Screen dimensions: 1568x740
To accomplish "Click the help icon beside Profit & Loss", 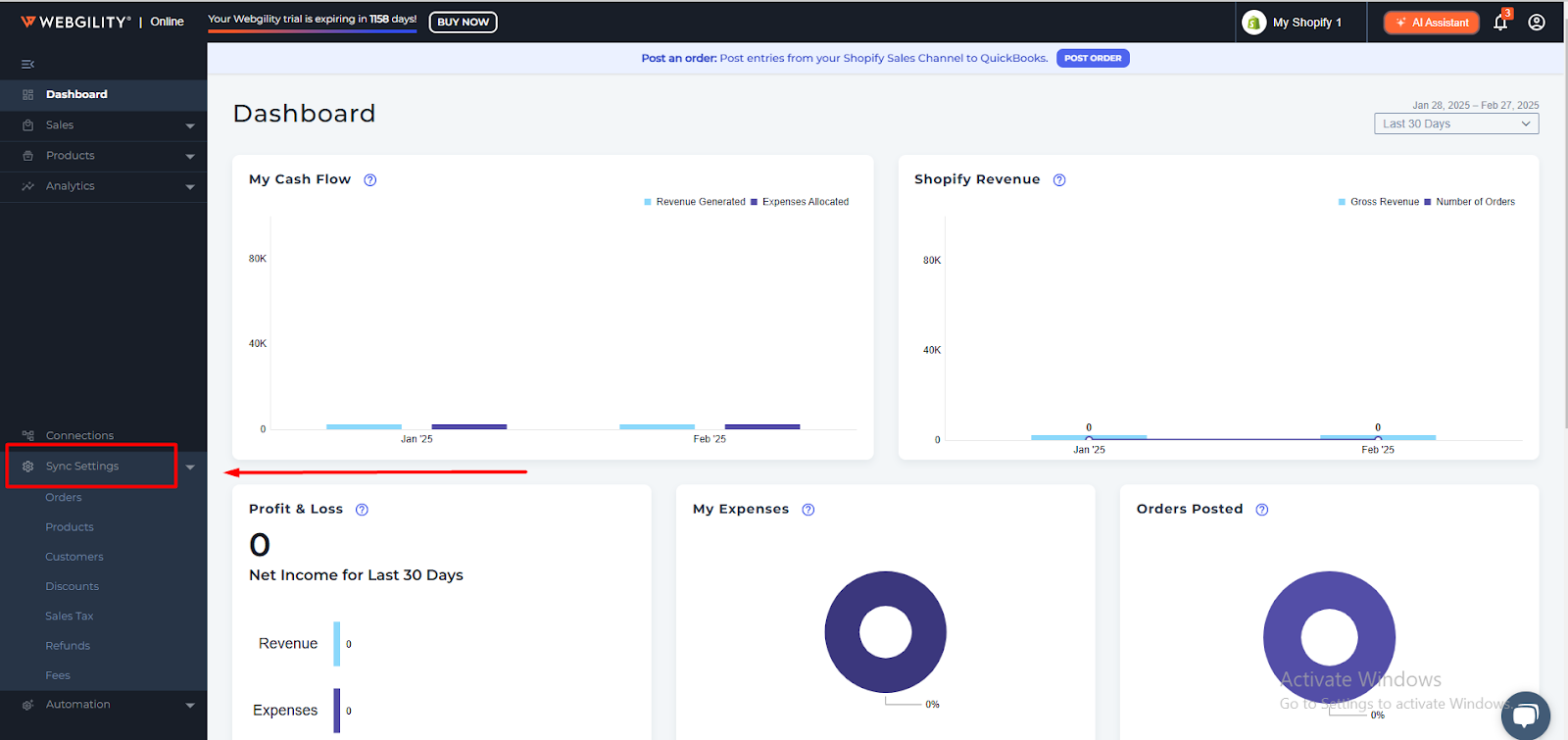I will (362, 510).
